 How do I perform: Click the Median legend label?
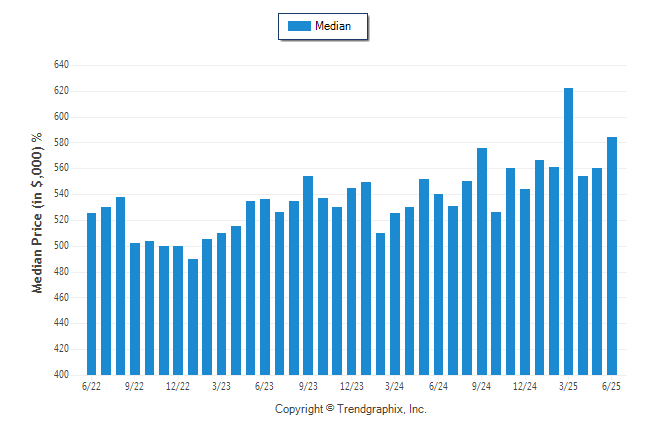tap(333, 26)
